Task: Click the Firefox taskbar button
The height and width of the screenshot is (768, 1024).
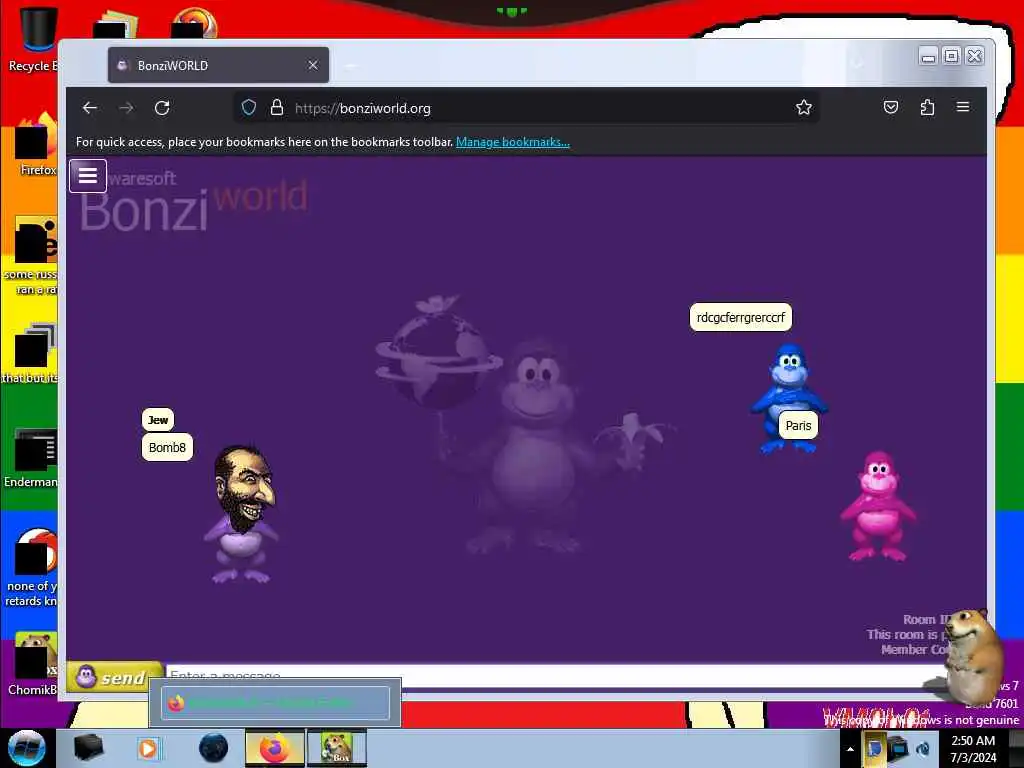Action: 275,748
